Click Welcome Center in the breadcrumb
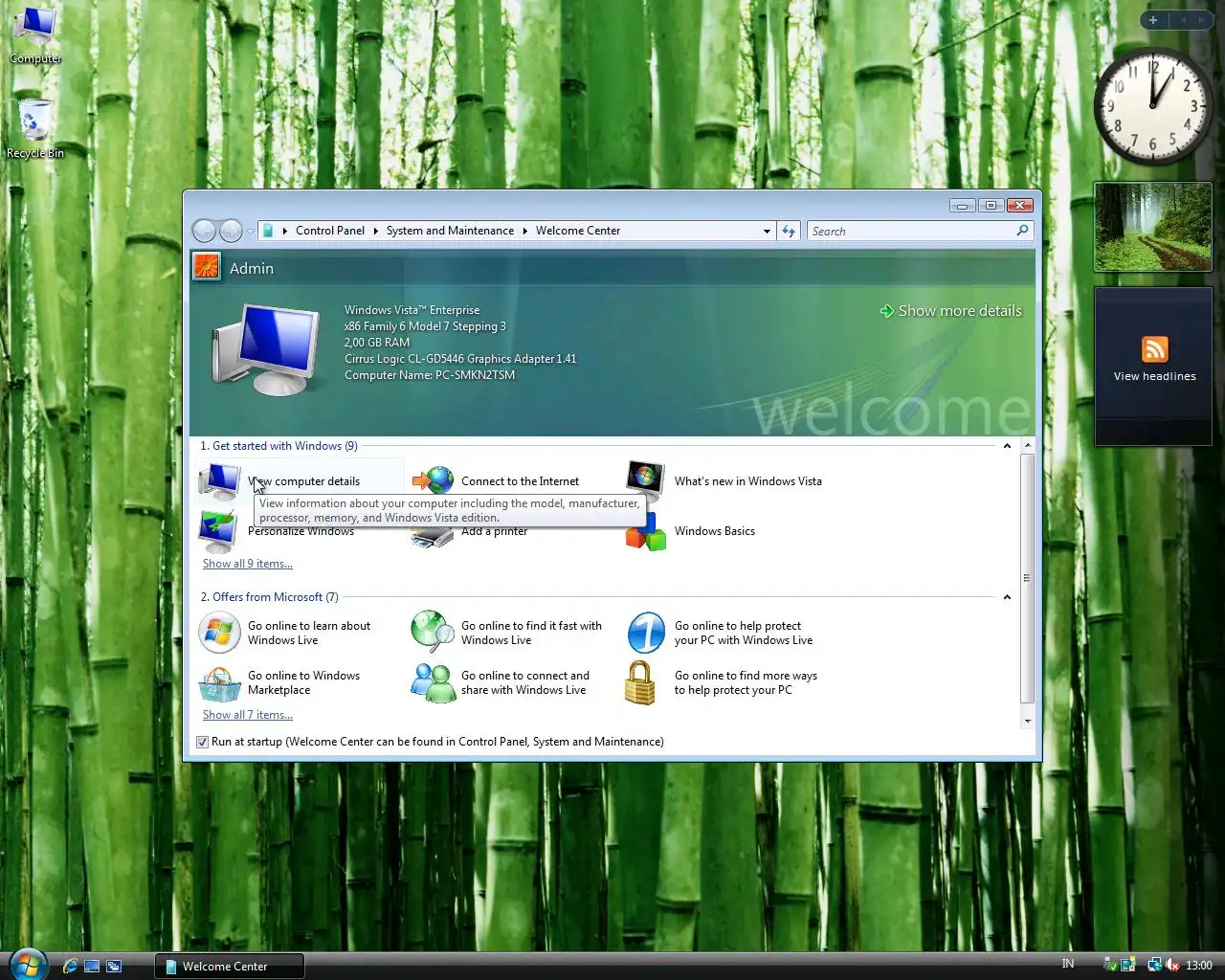Screen dimensions: 1225x980 pyautogui.click(x=578, y=231)
